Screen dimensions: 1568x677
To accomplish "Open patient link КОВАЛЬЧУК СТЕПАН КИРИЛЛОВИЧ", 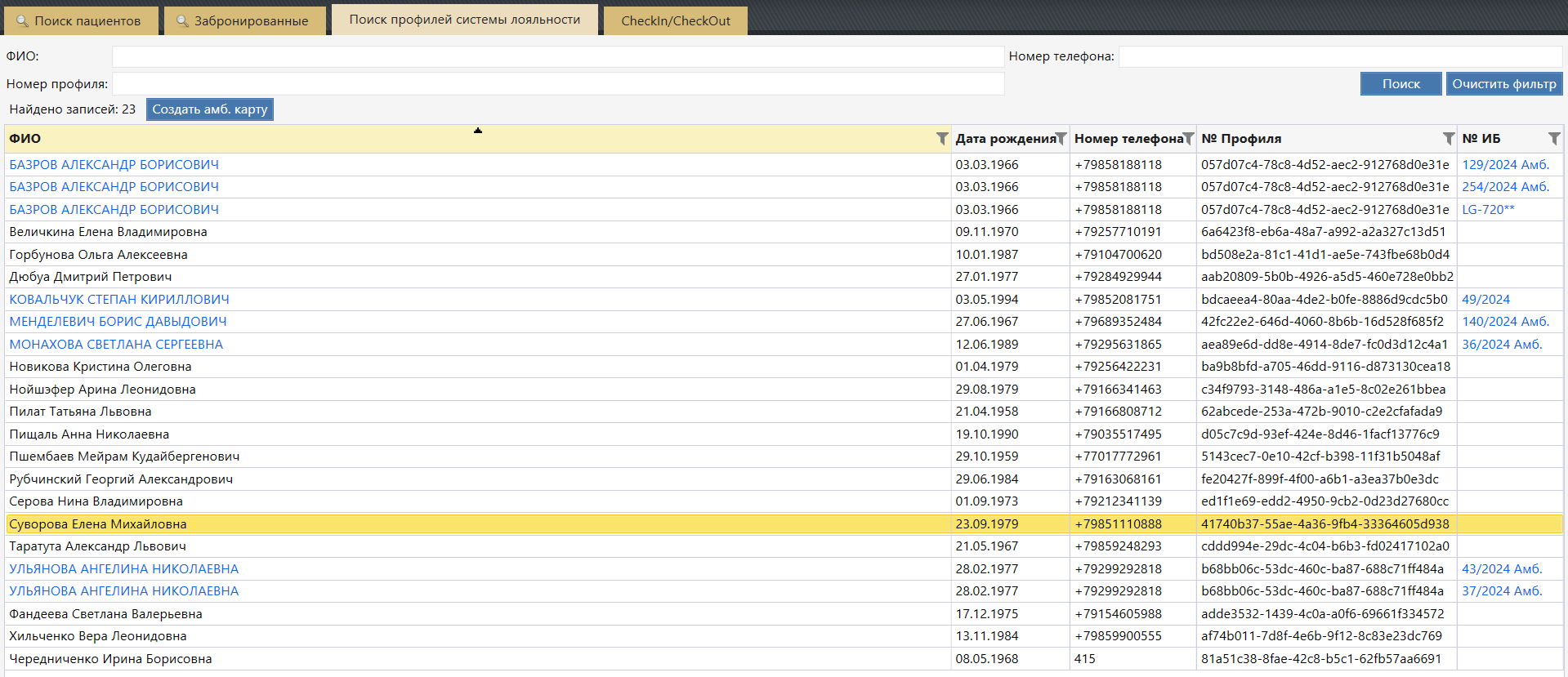I will point(119,300).
